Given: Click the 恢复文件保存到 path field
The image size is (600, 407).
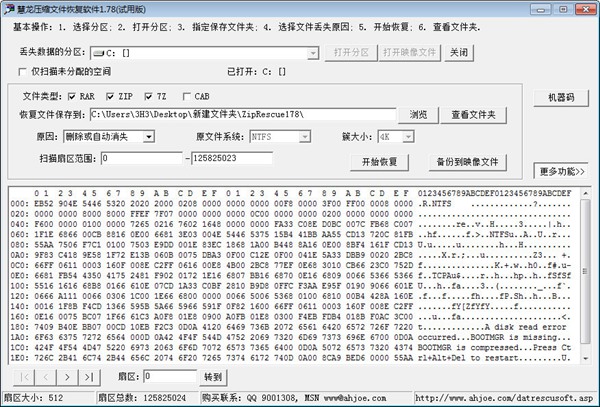Looking at the screenshot, I should tap(243, 114).
